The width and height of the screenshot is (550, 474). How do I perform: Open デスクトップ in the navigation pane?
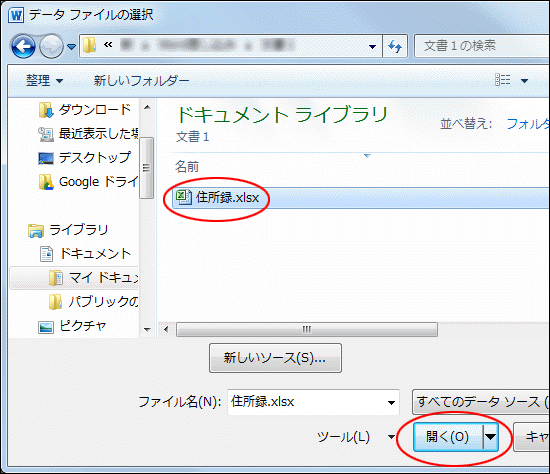coord(85,158)
